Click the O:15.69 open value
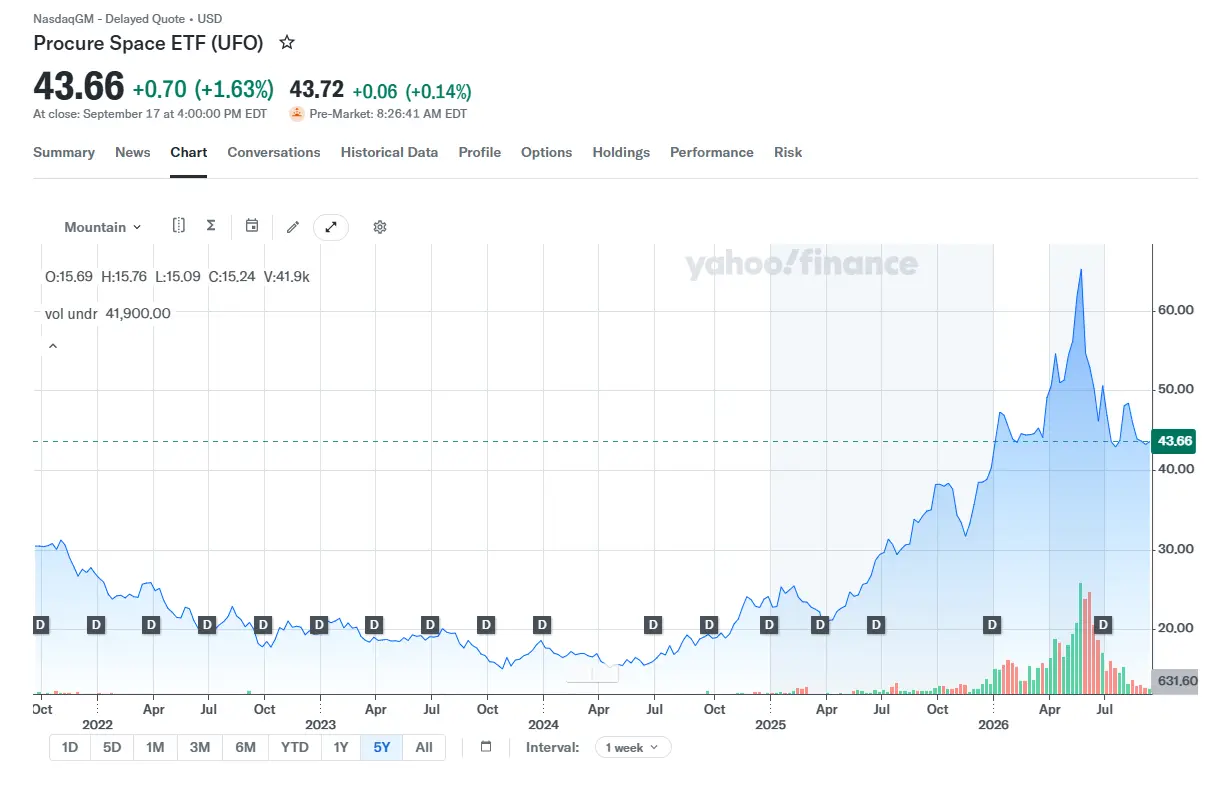The image size is (1216, 801). point(69,276)
